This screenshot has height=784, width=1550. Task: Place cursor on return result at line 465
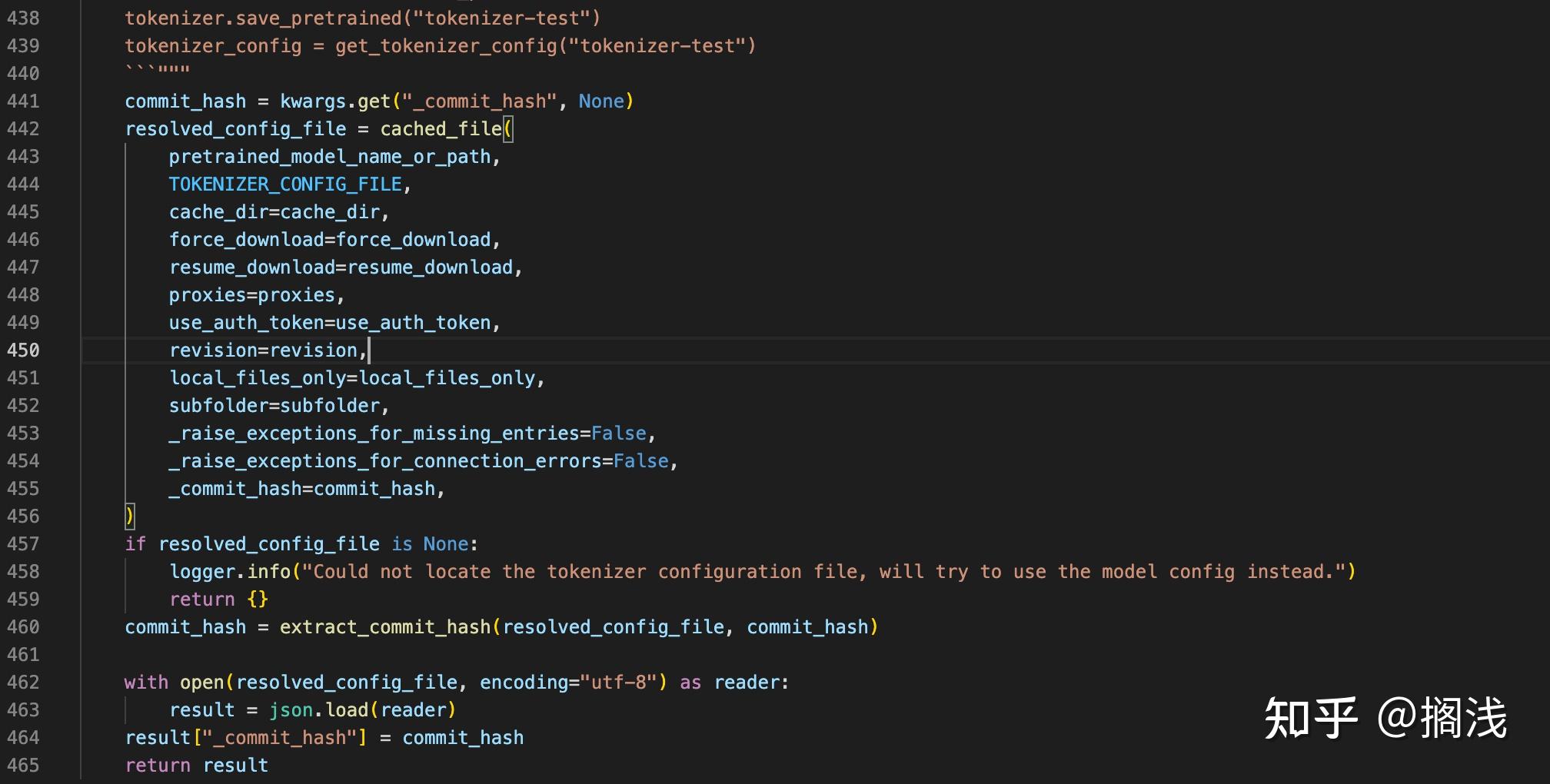(196, 765)
